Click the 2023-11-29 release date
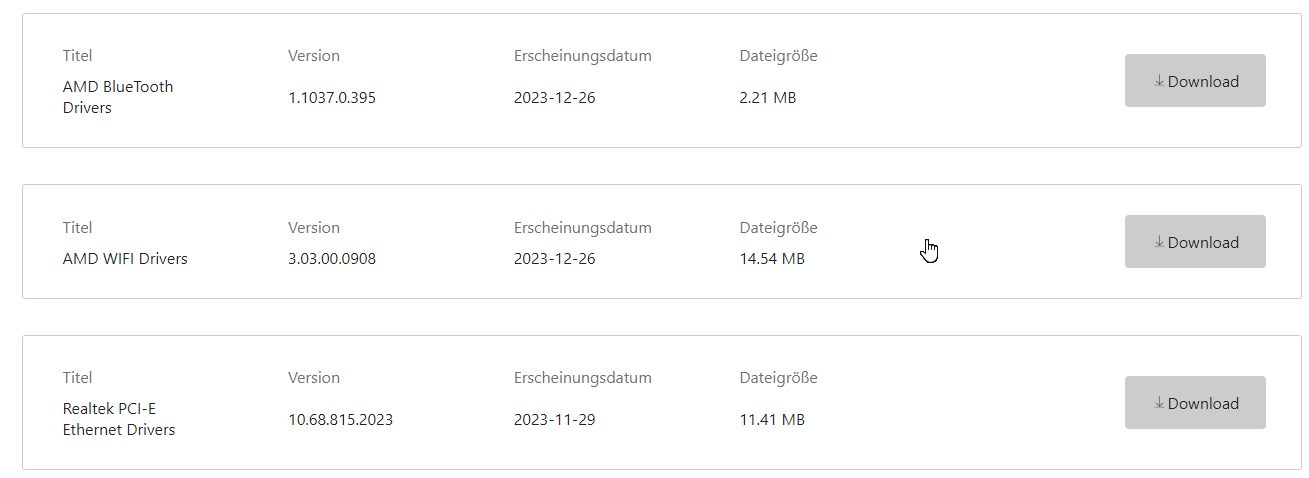Viewport: 1309px width, 478px height. pyautogui.click(x=554, y=420)
